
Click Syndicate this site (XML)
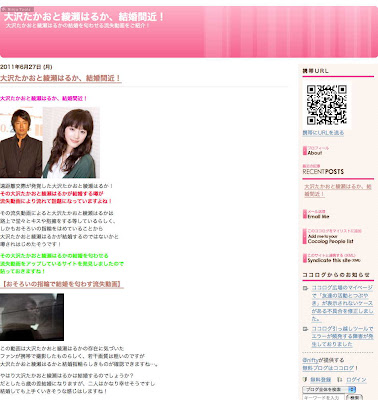click(x=334, y=260)
